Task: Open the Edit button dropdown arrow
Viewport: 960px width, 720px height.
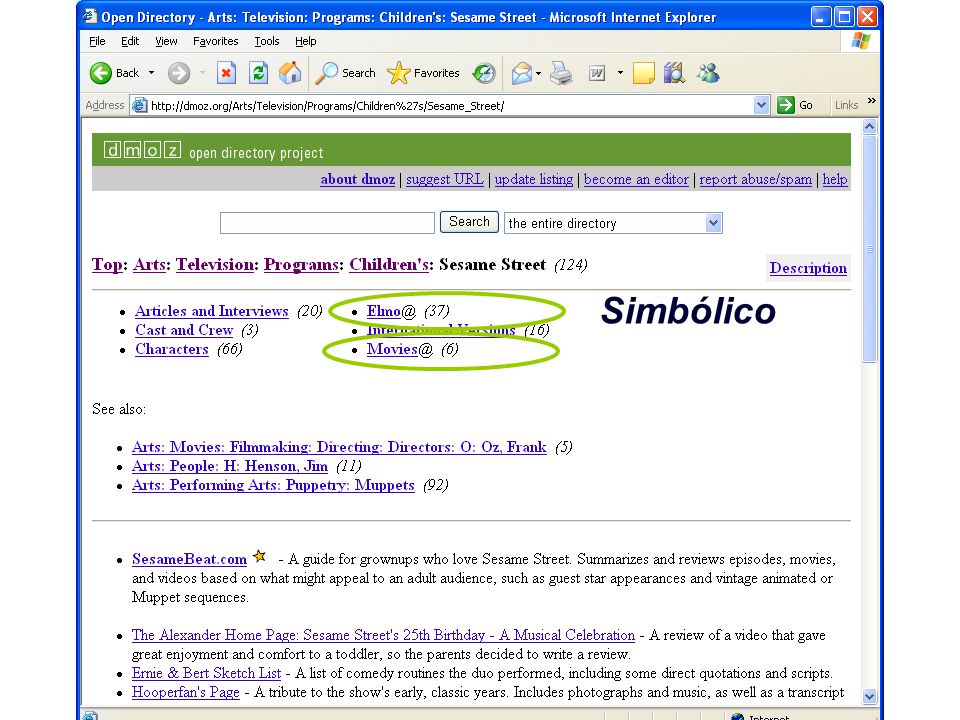Action: click(620, 73)
